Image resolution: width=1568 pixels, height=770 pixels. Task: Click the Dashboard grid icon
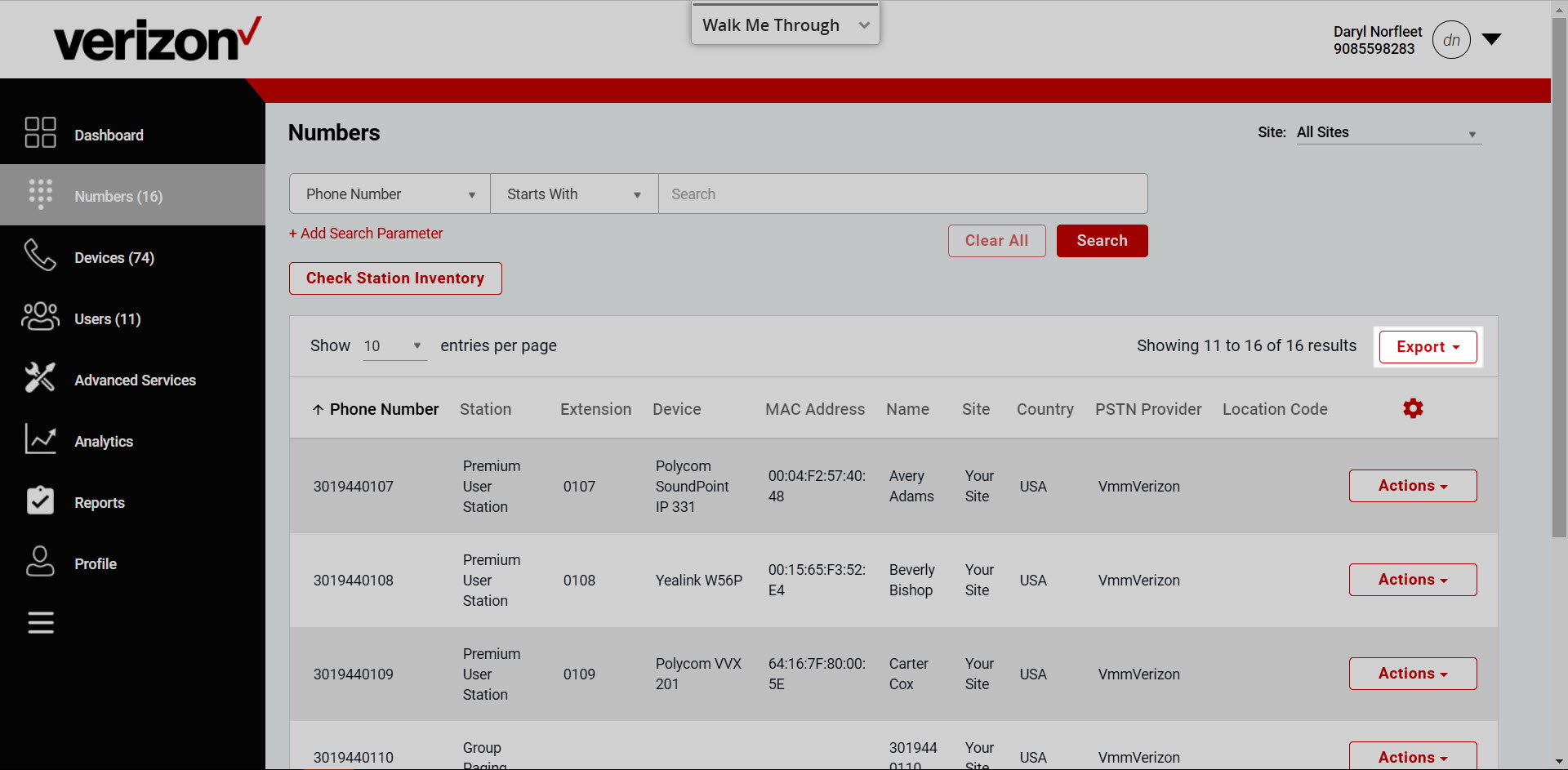pos(40,132)
